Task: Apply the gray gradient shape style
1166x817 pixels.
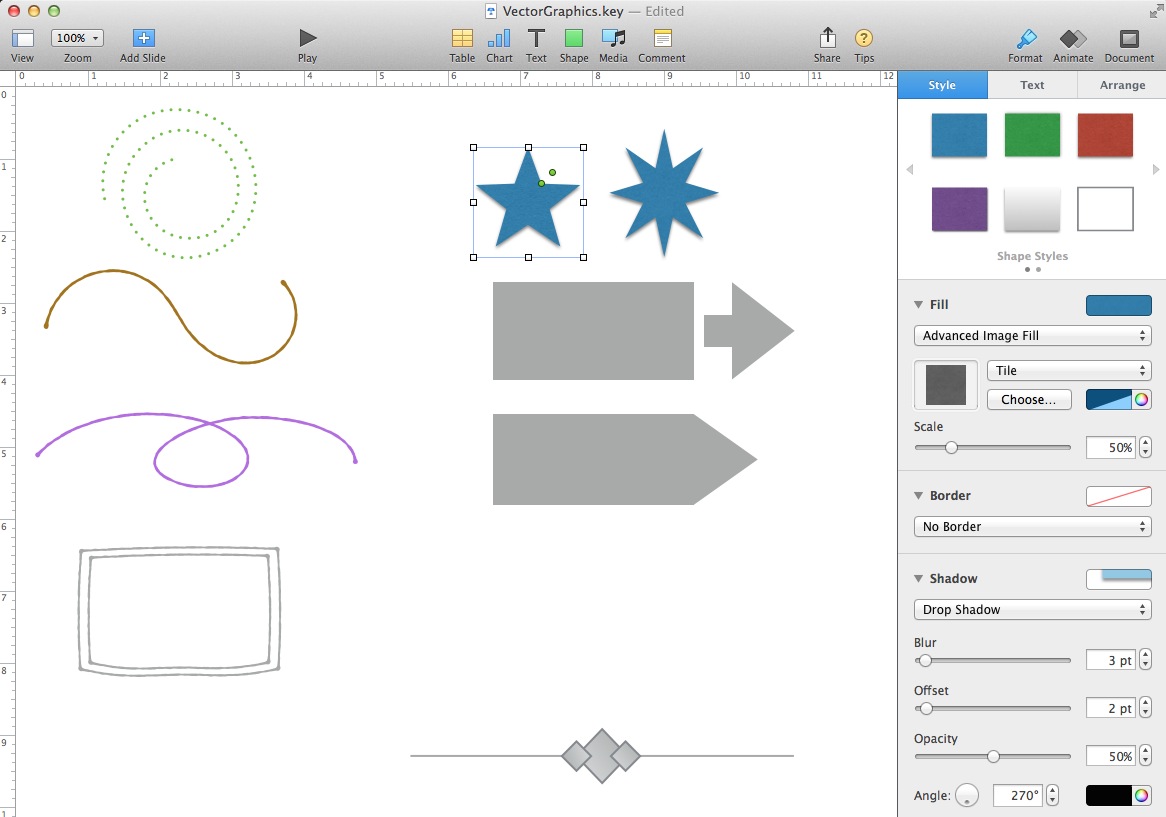Action: (x=1032, y=209)
